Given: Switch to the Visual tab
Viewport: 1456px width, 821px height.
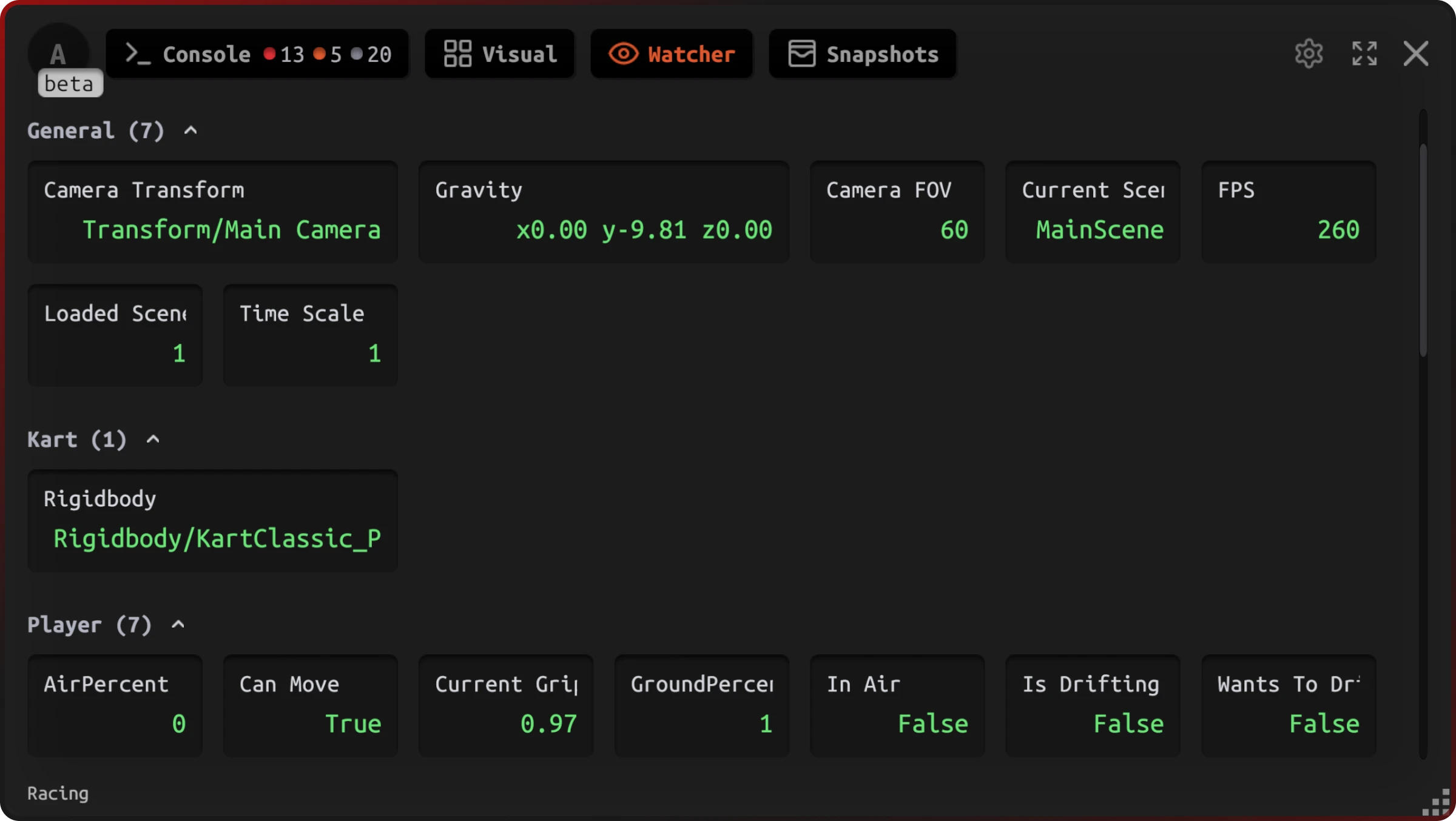Looking at the screenshot, I should tap(499, 54).
